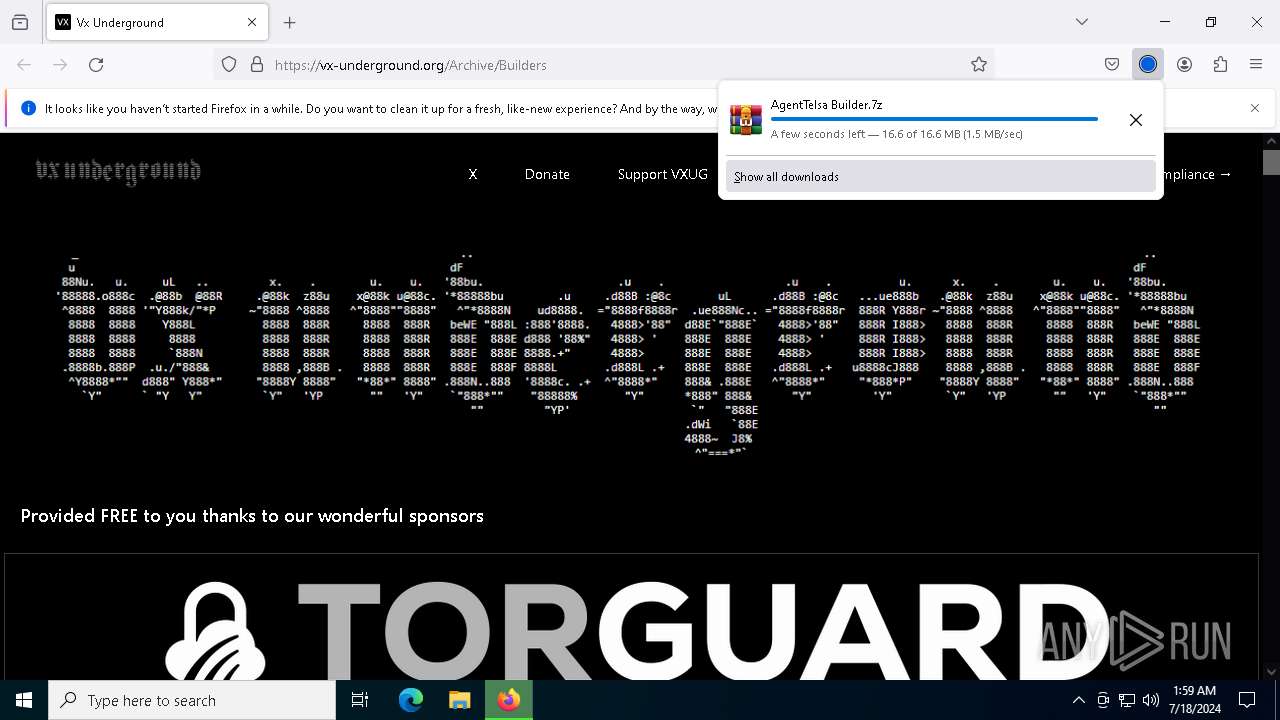Click the download progress bar

click(934, 119)
